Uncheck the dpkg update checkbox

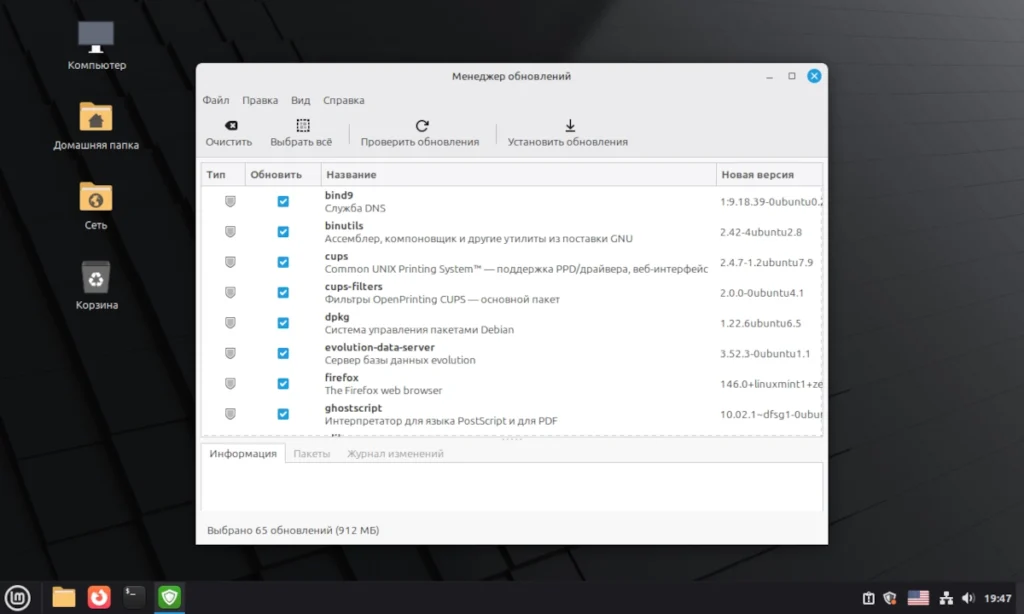(x=283, y=323)
